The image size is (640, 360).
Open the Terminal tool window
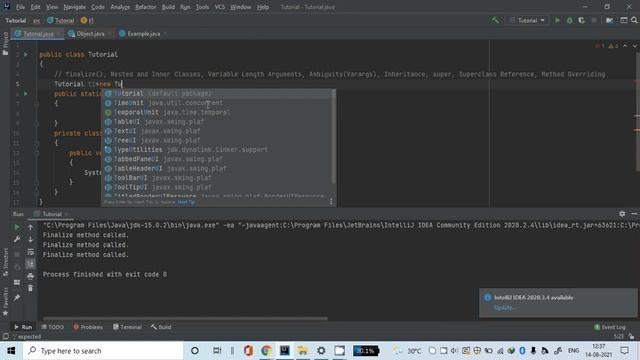(x=127, y=327)
